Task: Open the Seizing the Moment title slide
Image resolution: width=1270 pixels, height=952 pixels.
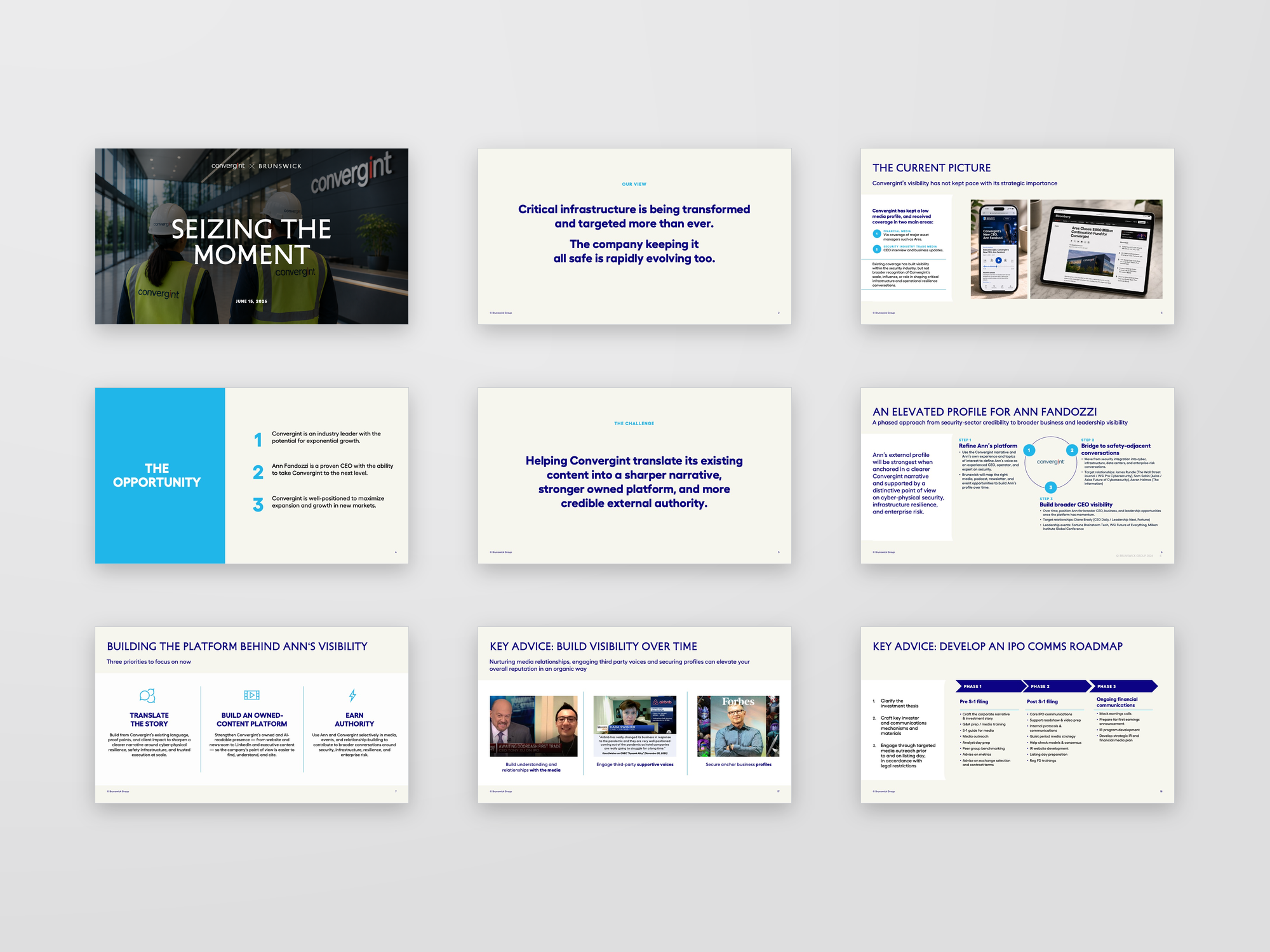Action: pyautogui.click(x=251, y=236)
